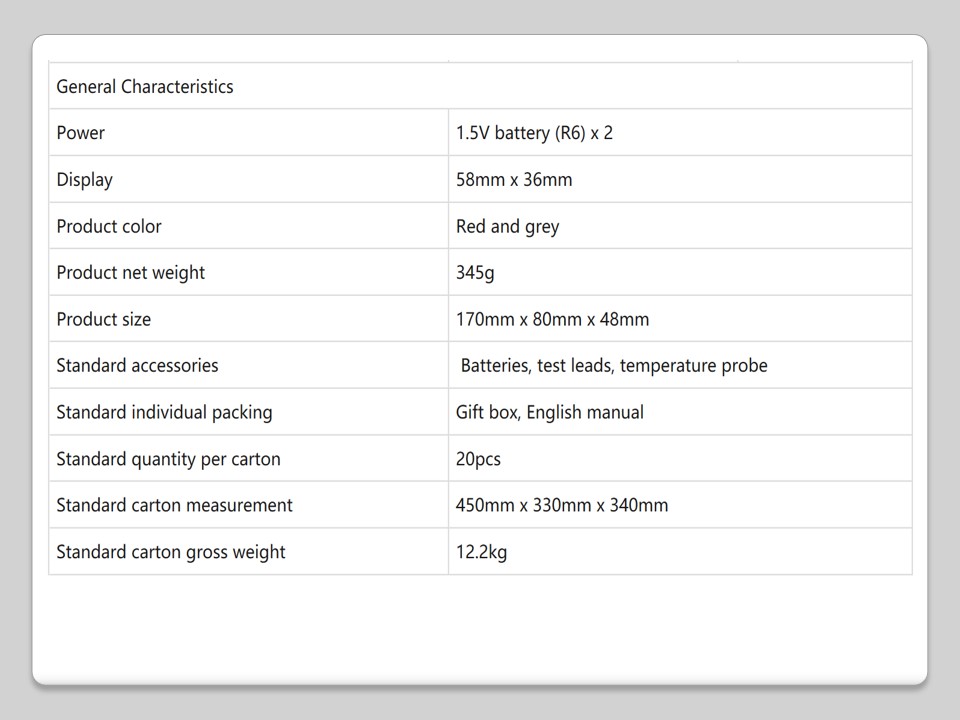Select the Product size label

point(104,319)
